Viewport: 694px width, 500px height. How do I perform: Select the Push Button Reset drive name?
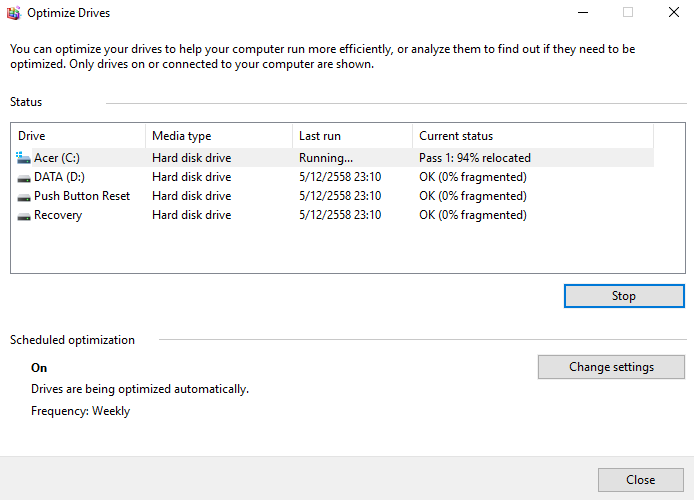82,196
